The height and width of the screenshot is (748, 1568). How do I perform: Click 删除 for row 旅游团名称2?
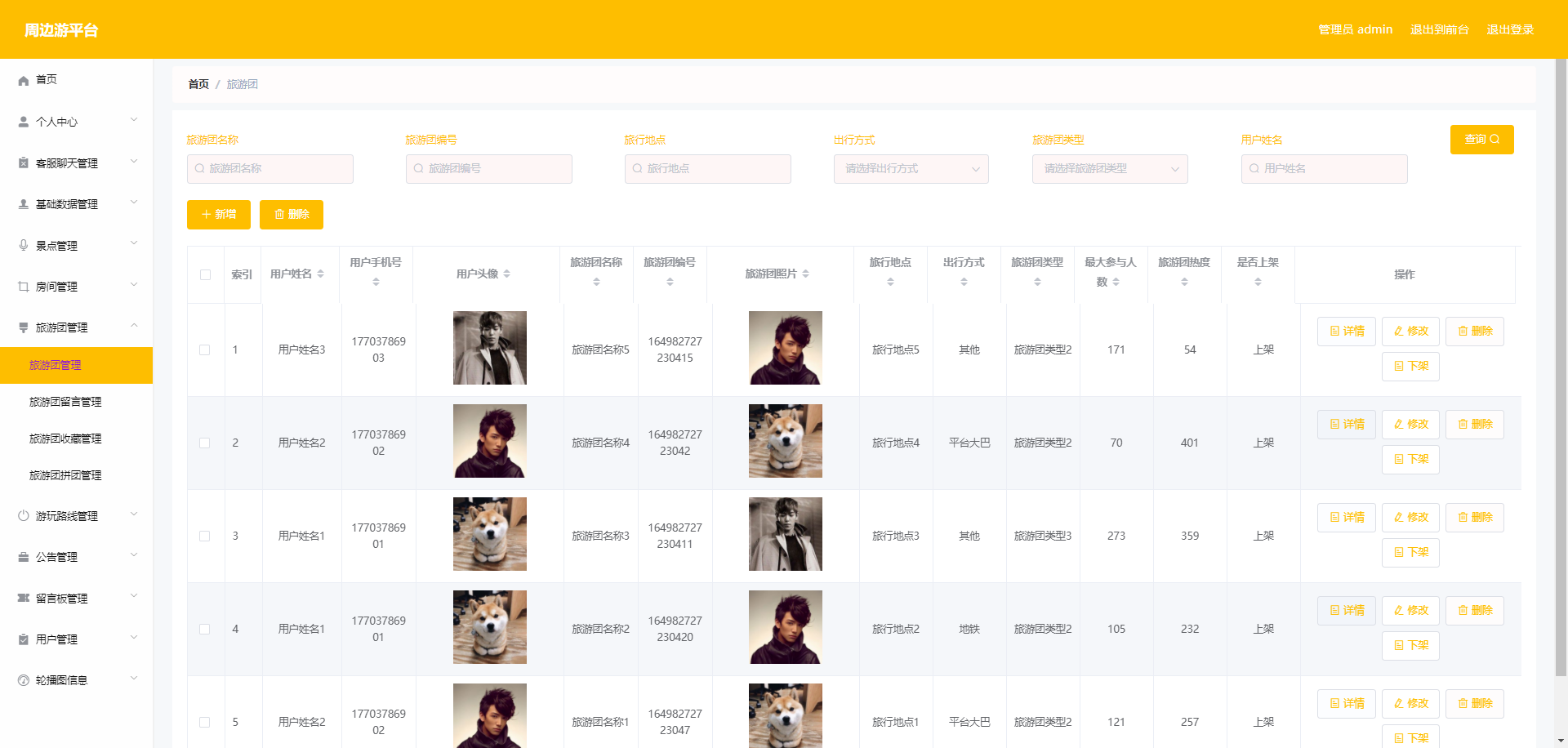coord(1475,611)
